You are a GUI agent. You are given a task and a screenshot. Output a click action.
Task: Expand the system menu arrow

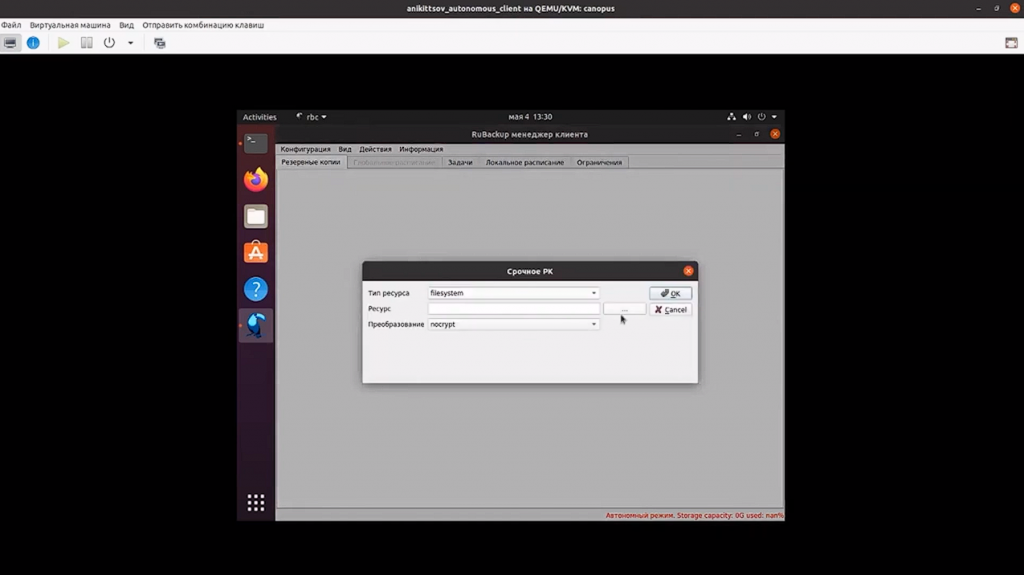pyautogui.click(x=774, y=117)
